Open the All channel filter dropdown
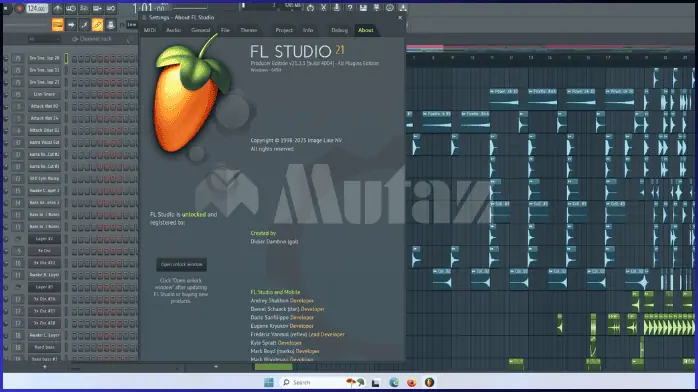The width and height of the screenshot is (698, 392). [44, 39]
